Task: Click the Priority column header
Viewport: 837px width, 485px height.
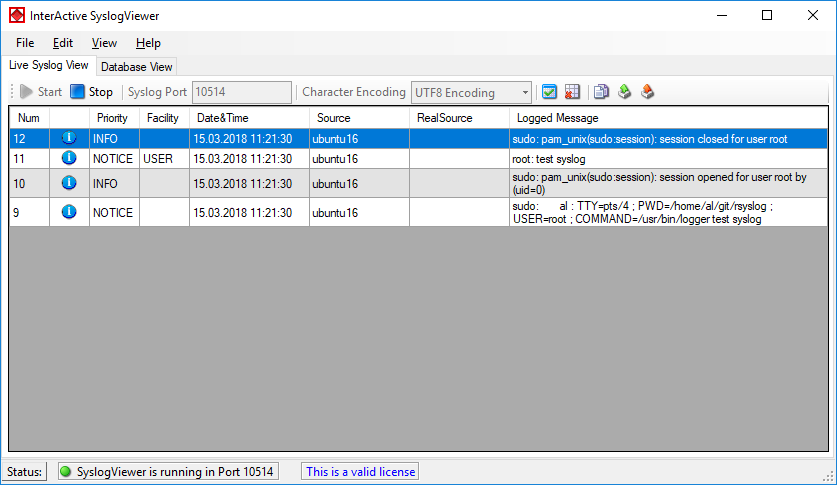Action: 112,118
